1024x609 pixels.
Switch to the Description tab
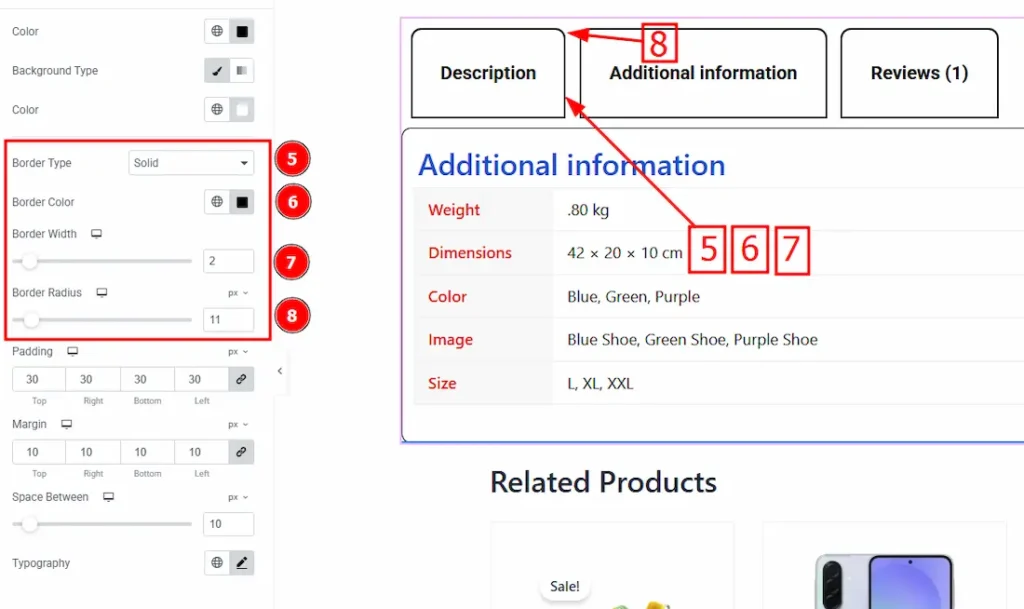(488, 73)
